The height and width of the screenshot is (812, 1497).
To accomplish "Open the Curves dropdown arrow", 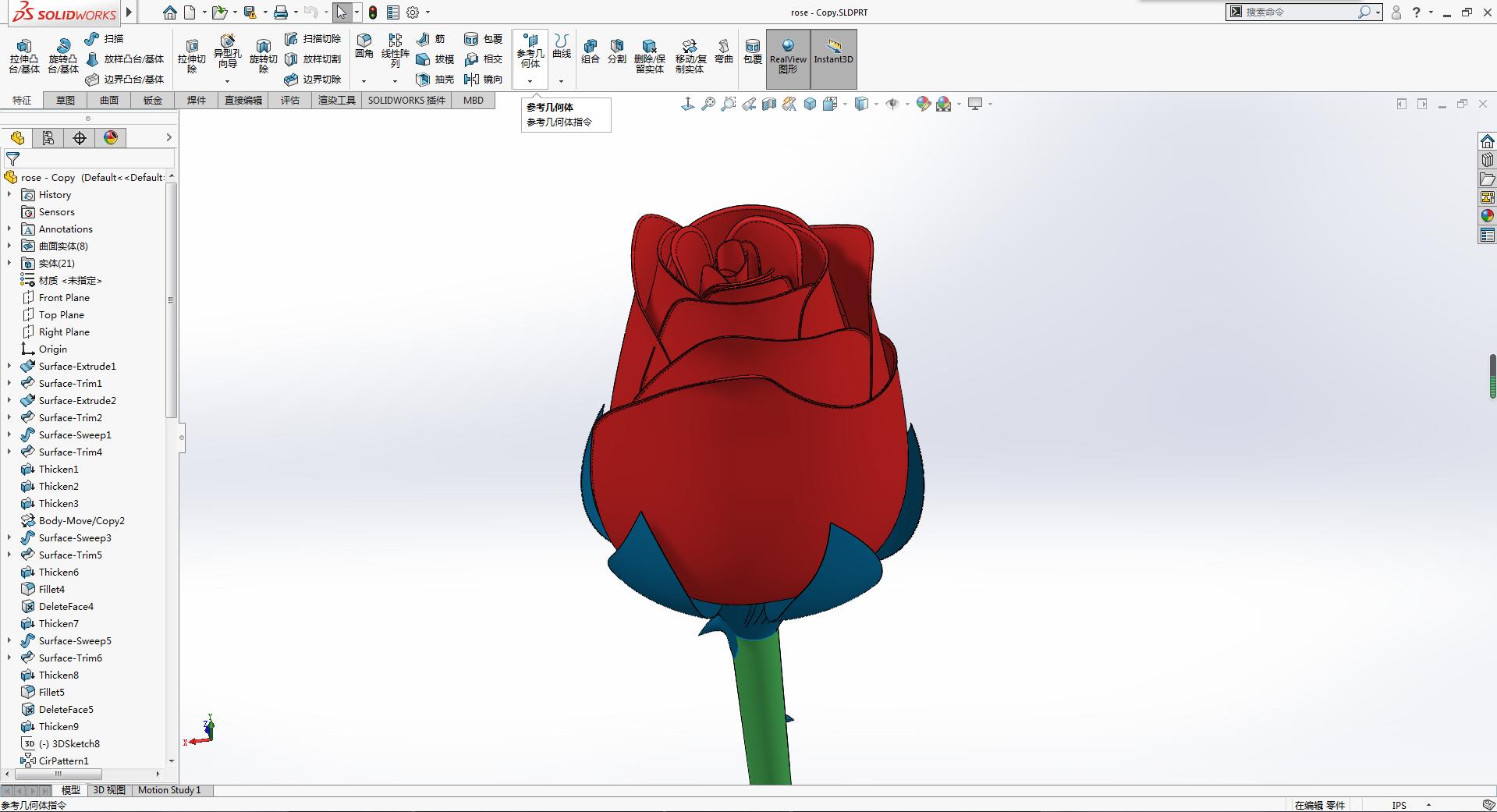I will pyautogui.click(x=561, y=81).
